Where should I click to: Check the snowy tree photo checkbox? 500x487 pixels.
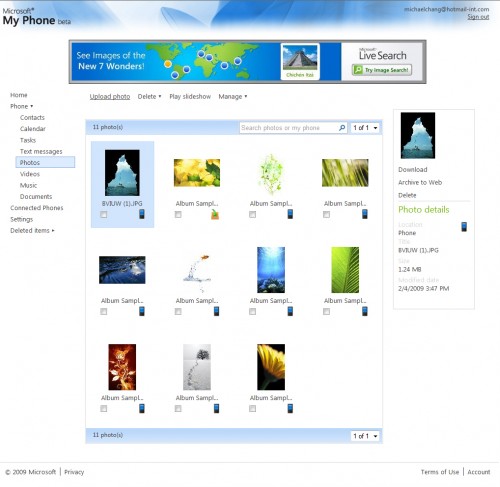(178, 408)
